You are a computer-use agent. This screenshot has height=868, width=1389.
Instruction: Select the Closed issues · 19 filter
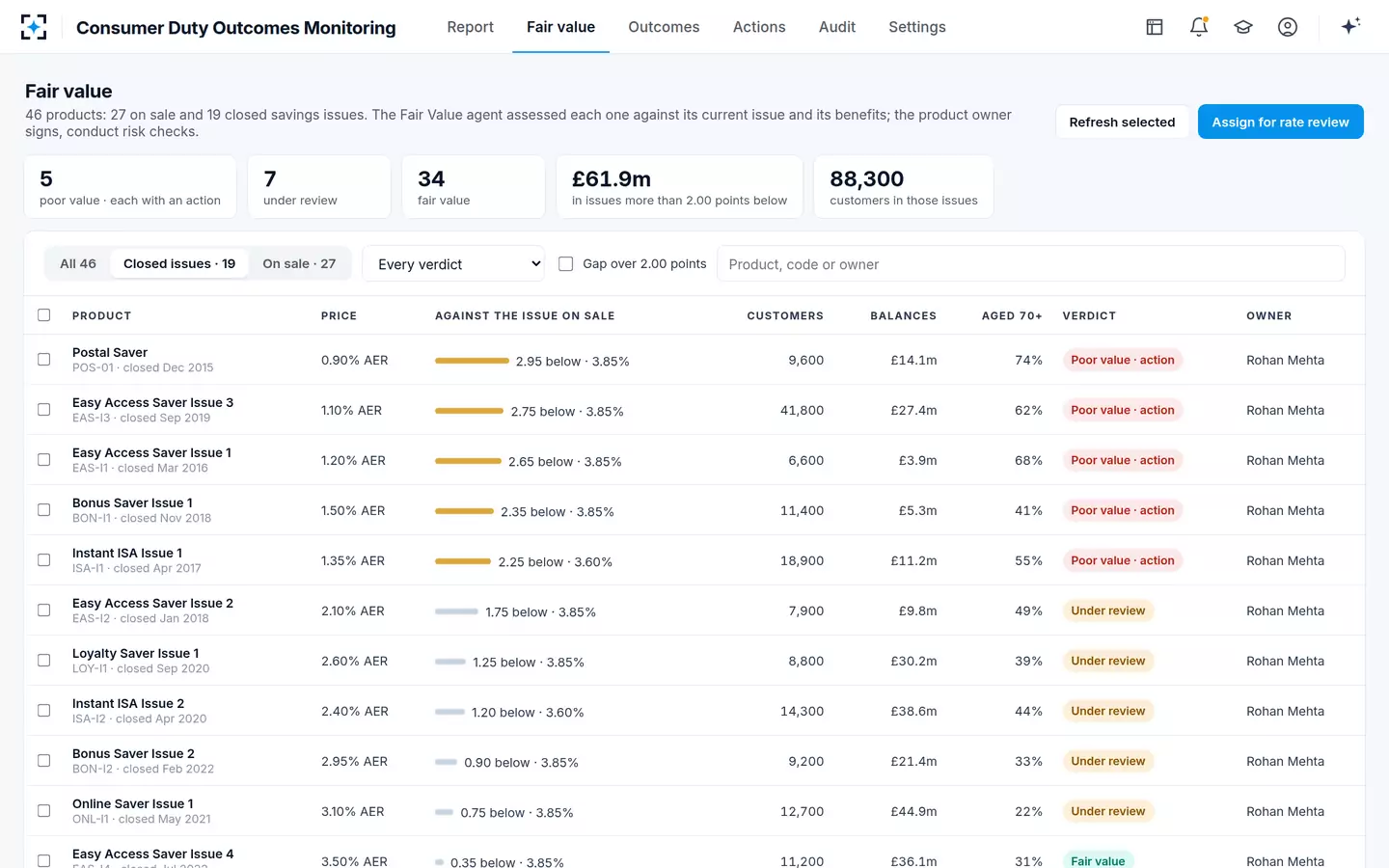(x=179, y=264)
